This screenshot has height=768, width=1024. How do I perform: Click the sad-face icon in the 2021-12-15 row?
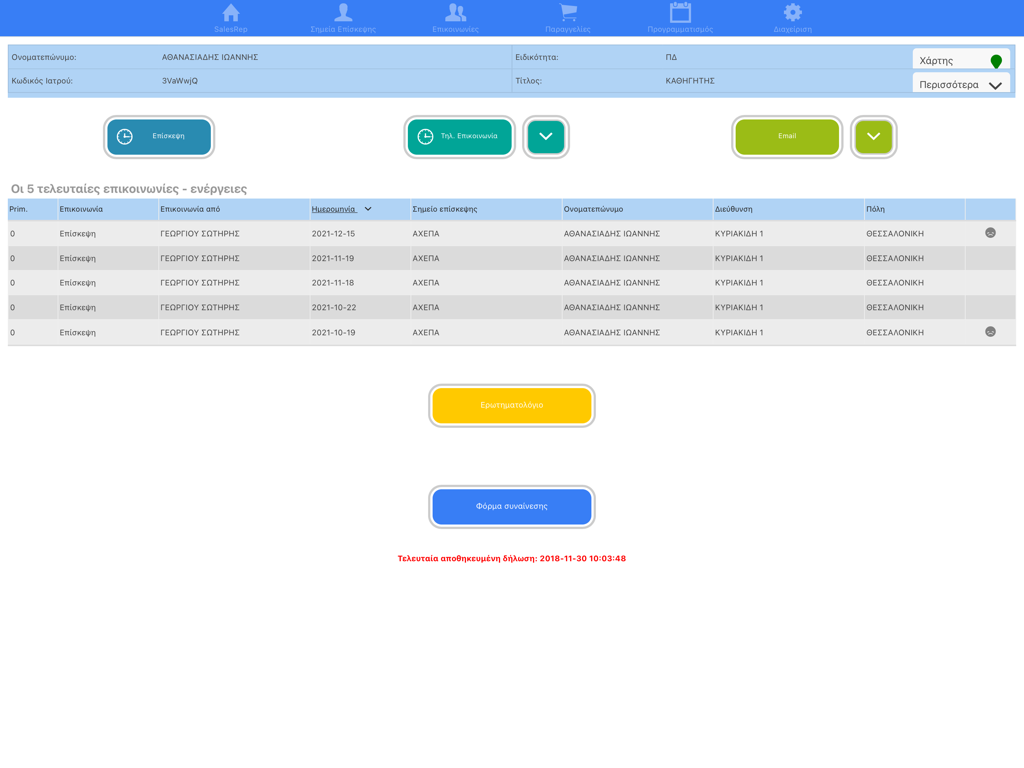[x=990, y=232]
